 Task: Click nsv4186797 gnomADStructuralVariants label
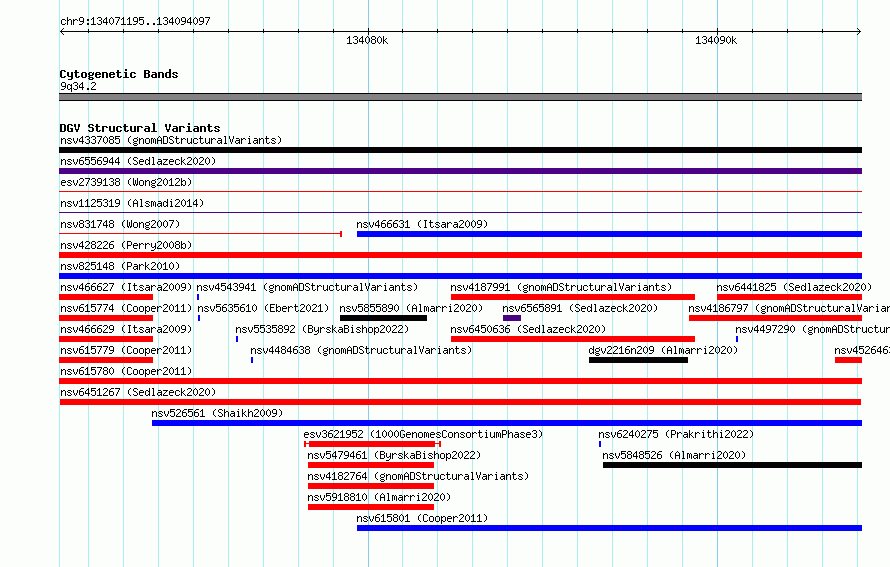coord(789,308)
